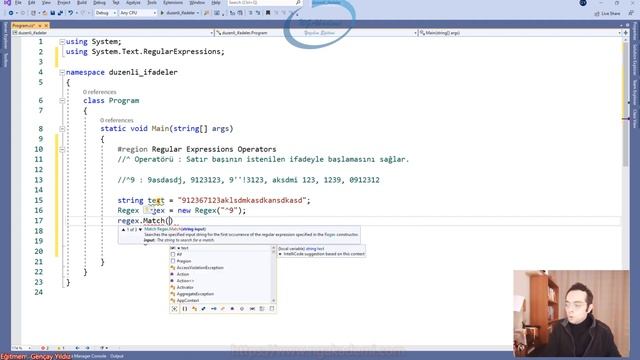Image resolution: width=640 pixels, height=360 pixels.
Task: Collapse the namespace duzenli_ifadeler block
Action: [62, 72]
